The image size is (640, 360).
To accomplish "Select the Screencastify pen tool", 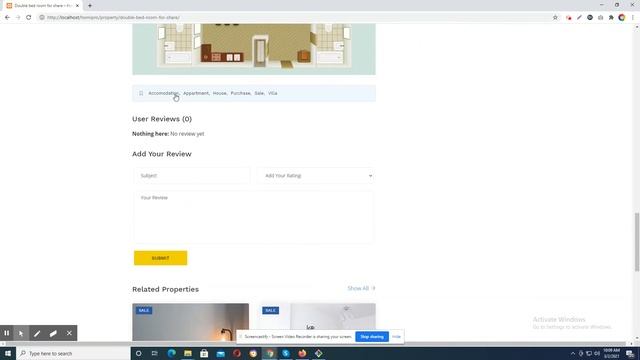I will (x=37, y=333).
